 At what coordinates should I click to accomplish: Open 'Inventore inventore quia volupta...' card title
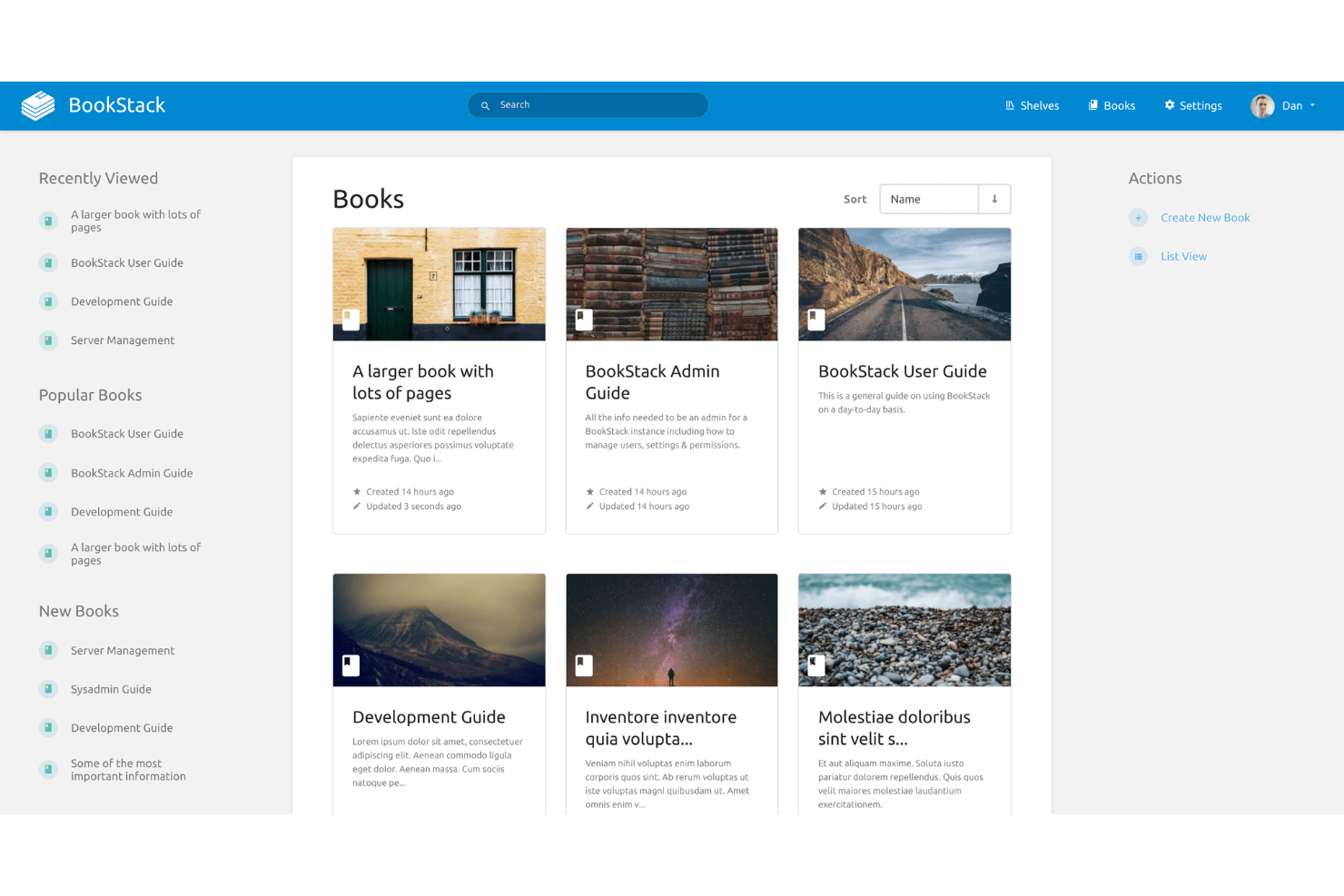tap(661, 728)
